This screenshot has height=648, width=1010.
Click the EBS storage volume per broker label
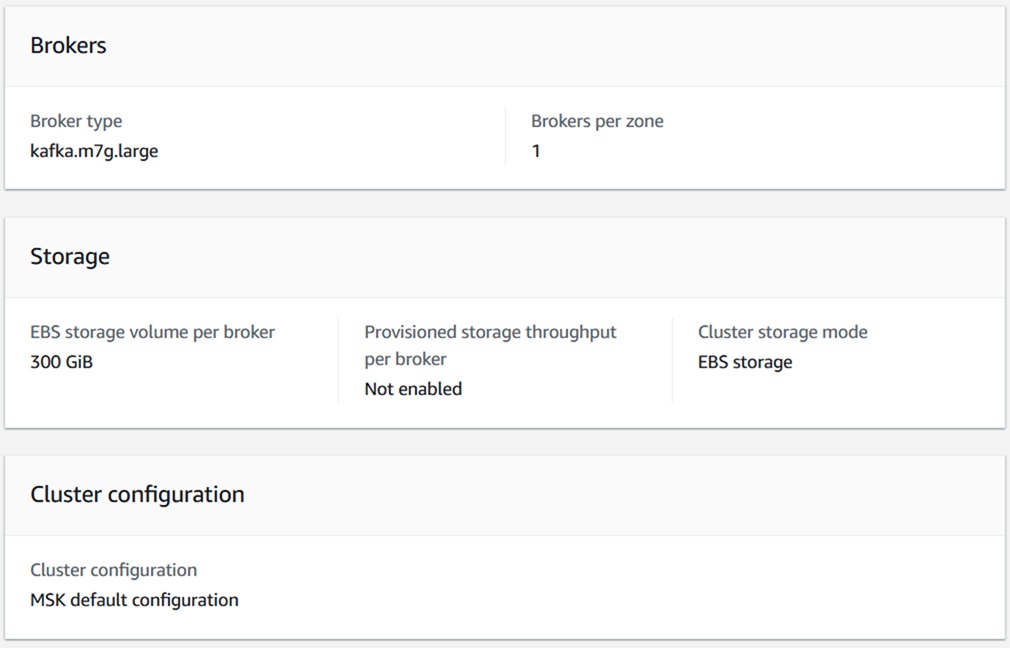(152, 332)
